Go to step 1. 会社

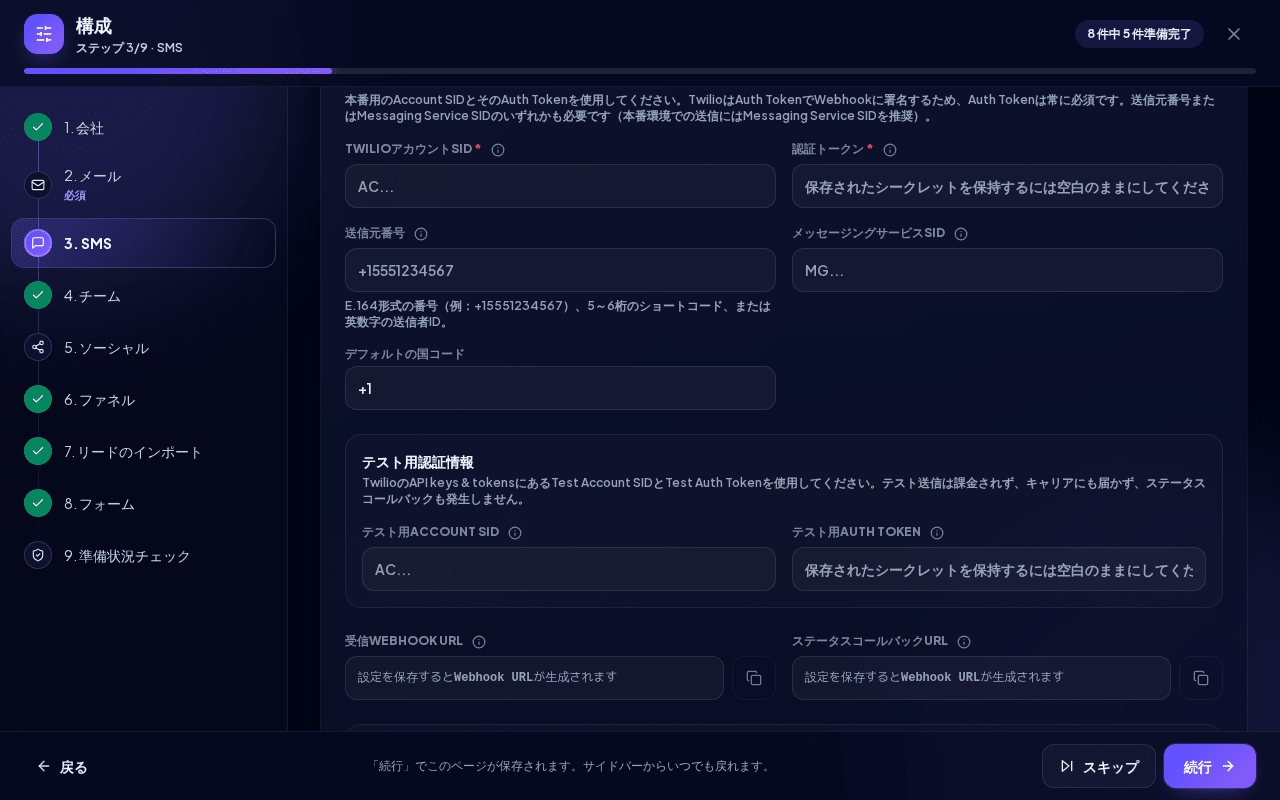143,128
